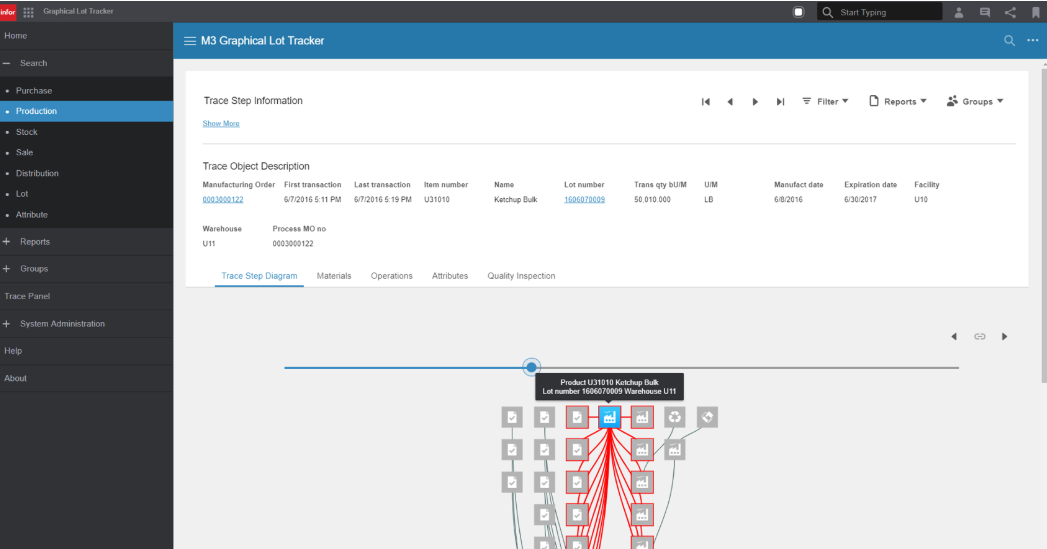Go to previous trace step
This screenshot has width=1047, height=549.
730,102
